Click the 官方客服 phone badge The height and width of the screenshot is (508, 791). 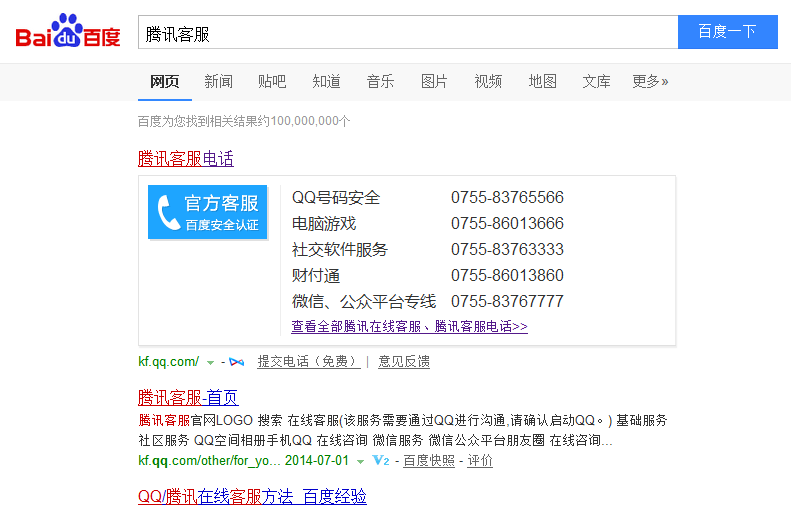tap(207, 212)
